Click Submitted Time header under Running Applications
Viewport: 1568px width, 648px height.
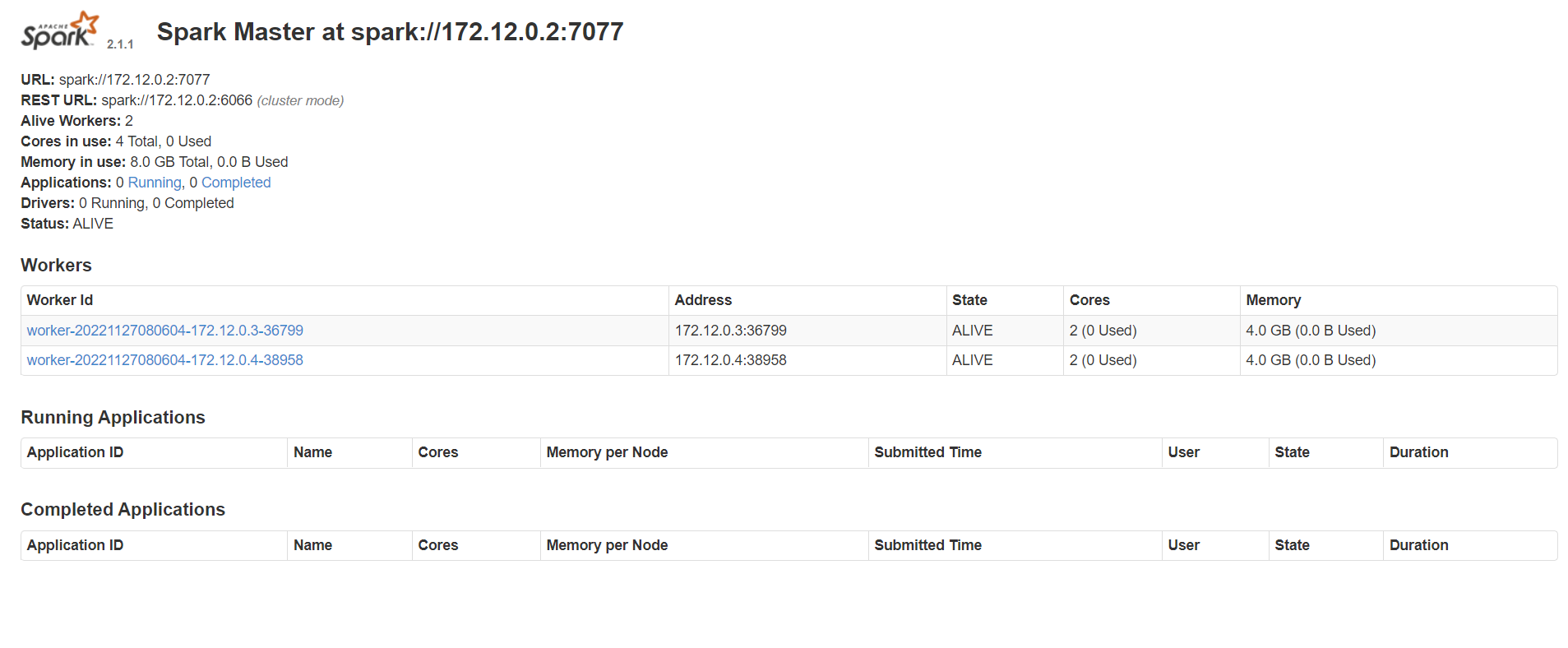[927, 452]
